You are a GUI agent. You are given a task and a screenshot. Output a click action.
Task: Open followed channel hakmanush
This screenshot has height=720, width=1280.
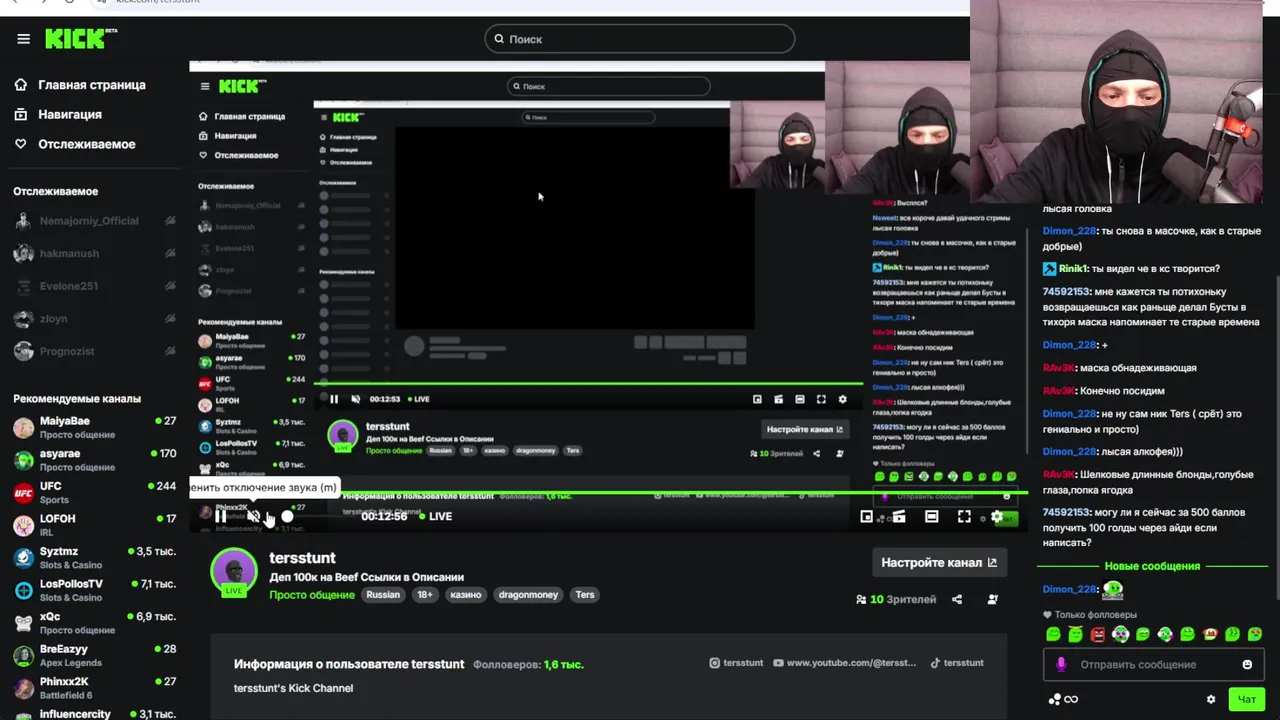(94, 254)
